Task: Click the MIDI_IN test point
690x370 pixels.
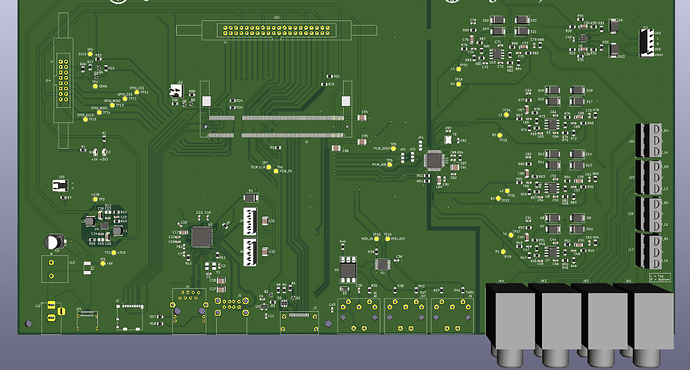Action: click(376, 239)
